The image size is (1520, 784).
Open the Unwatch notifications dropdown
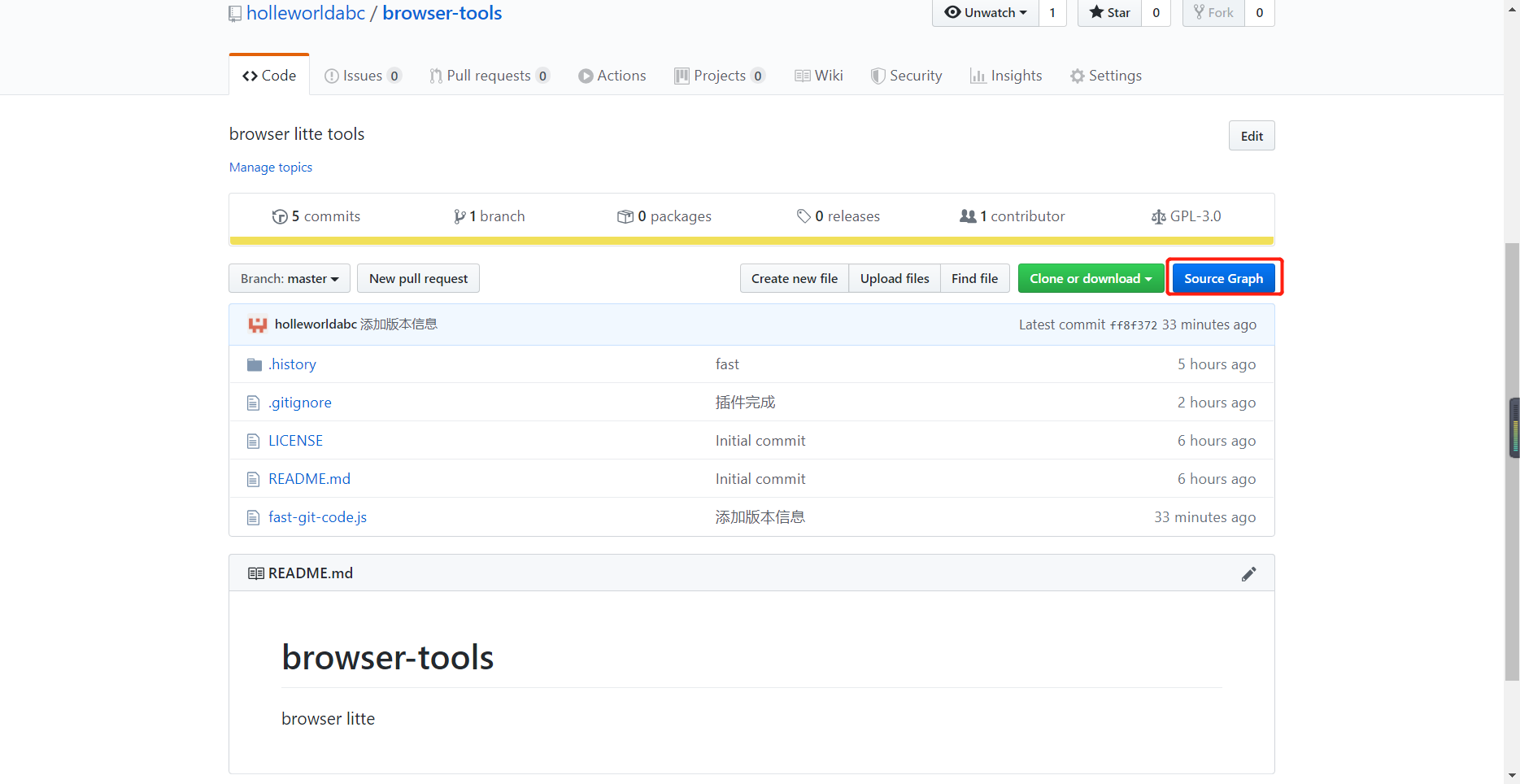985,13
